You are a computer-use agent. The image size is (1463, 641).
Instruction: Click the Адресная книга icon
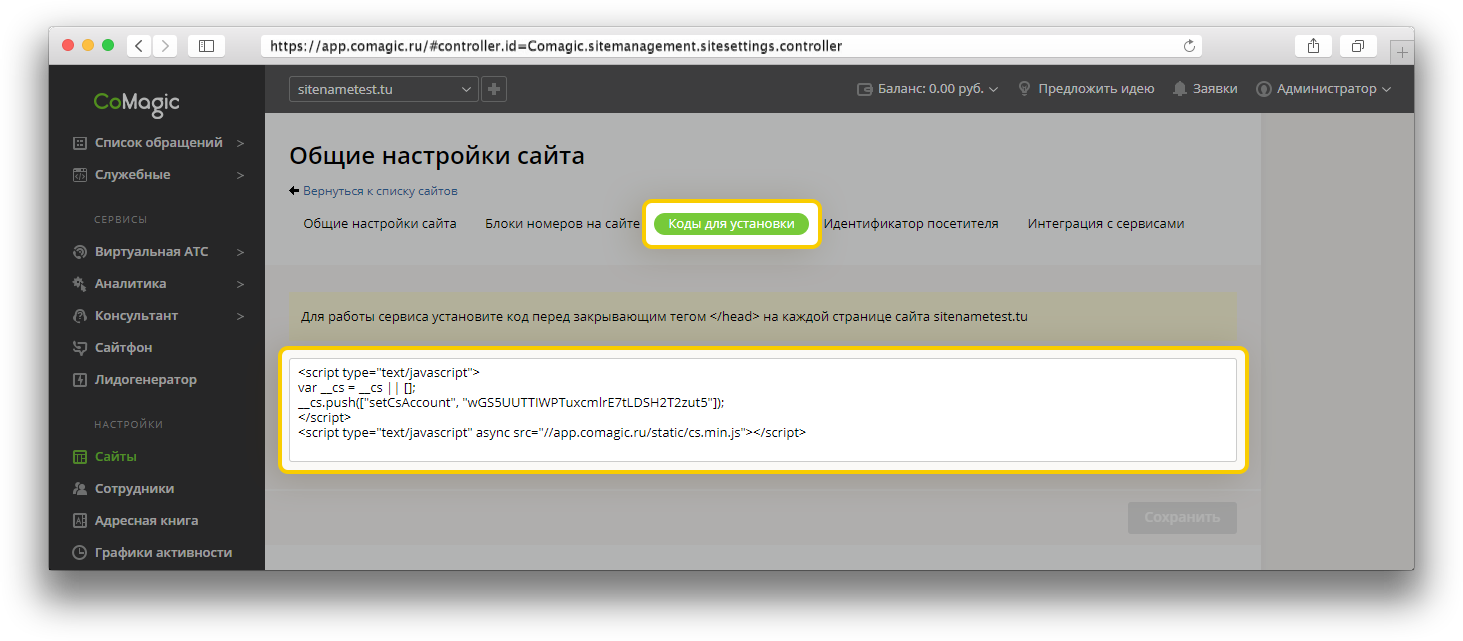(80, 521)
